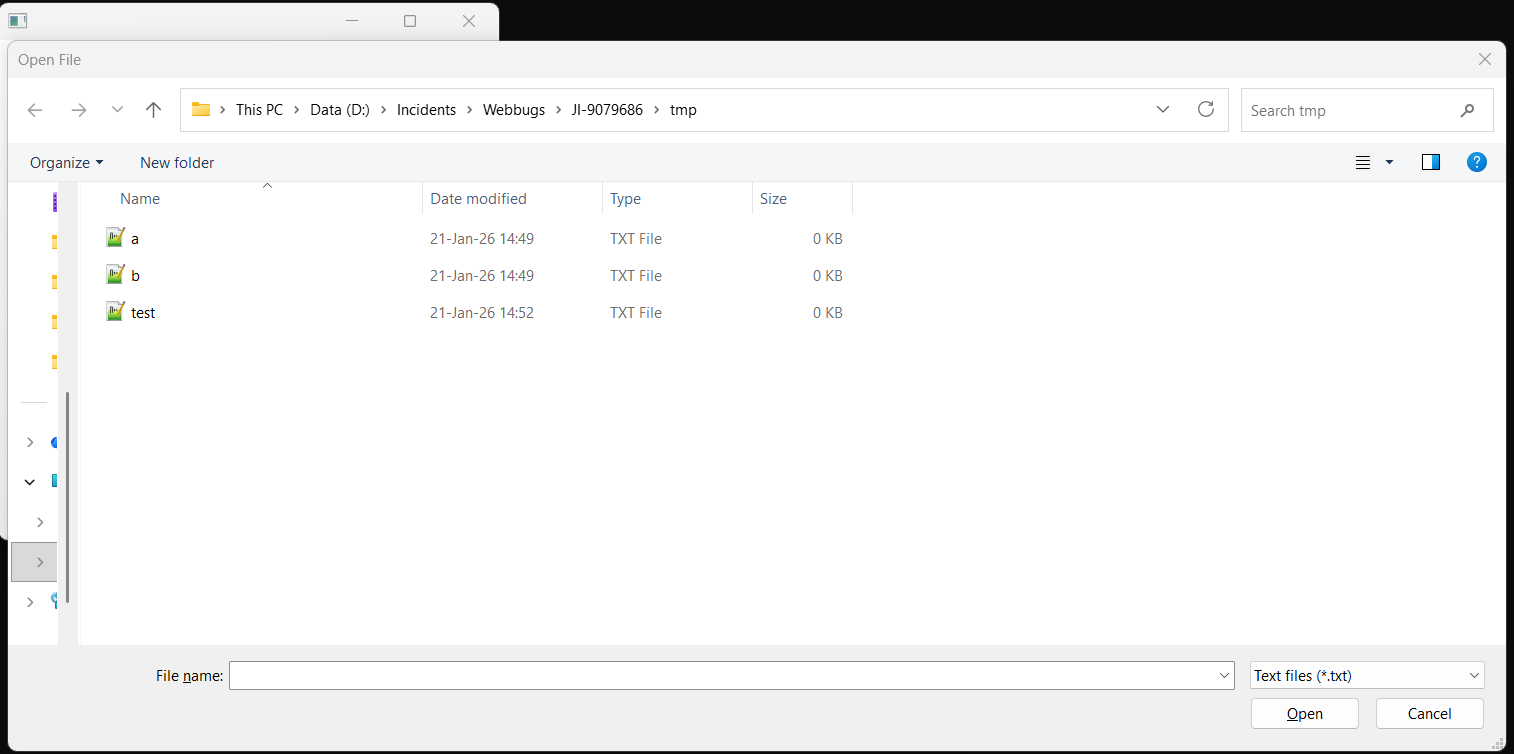Click TXT File type of file a
The height and width of the screenshot is (754, 1514).
[636, 239]
